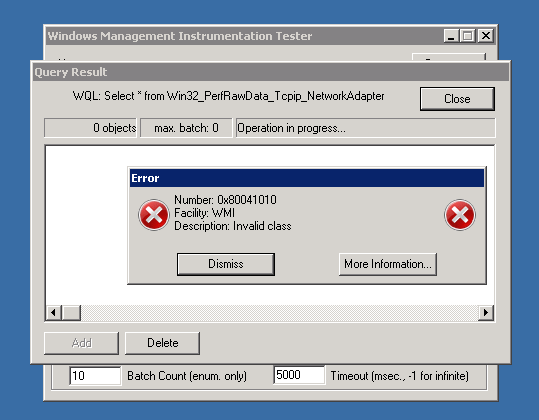Open More Information about the error
Viewport: 539px width, 420px height.
point(387,264)
